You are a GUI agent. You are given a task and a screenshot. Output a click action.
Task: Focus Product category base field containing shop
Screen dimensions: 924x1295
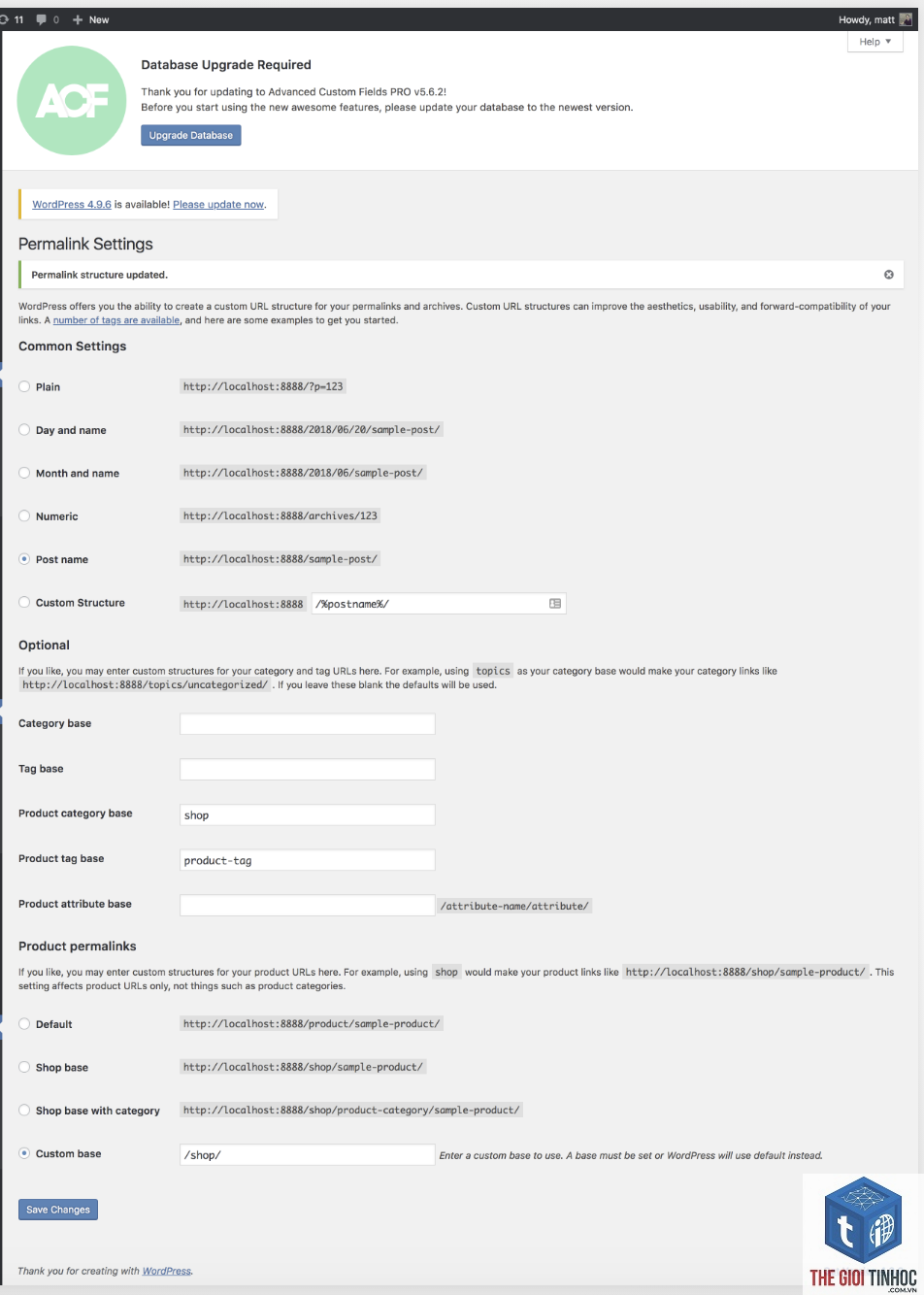(308, 814)
